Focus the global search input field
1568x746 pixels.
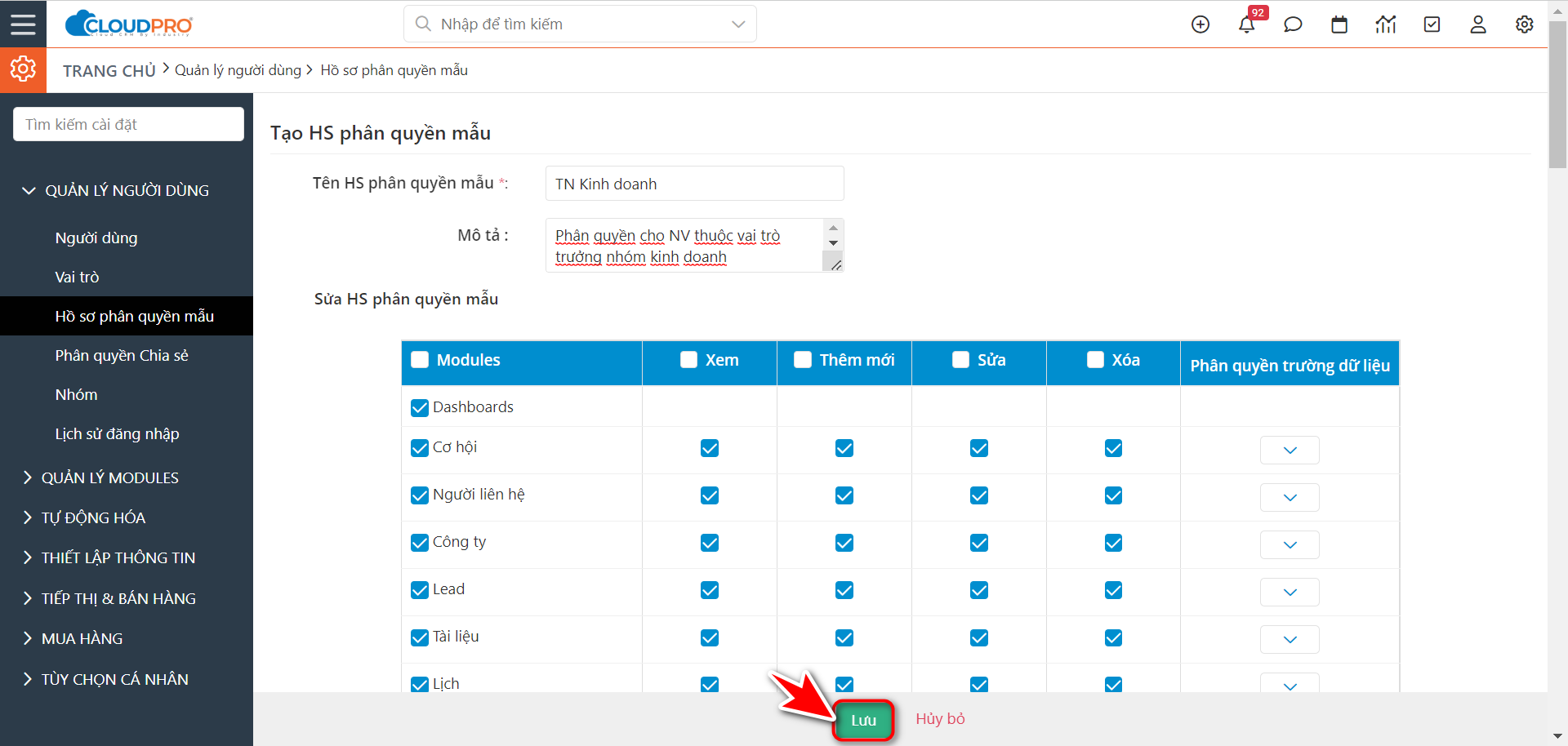(580, 24)
